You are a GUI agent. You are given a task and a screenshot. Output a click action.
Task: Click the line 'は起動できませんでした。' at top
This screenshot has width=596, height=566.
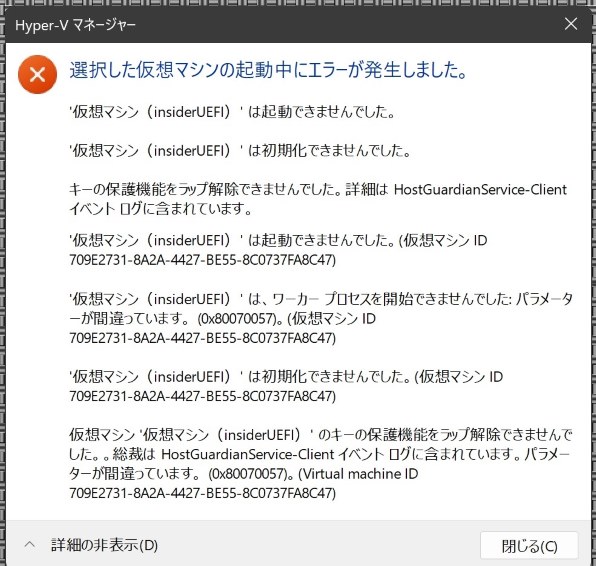click(x=232, y=112)
